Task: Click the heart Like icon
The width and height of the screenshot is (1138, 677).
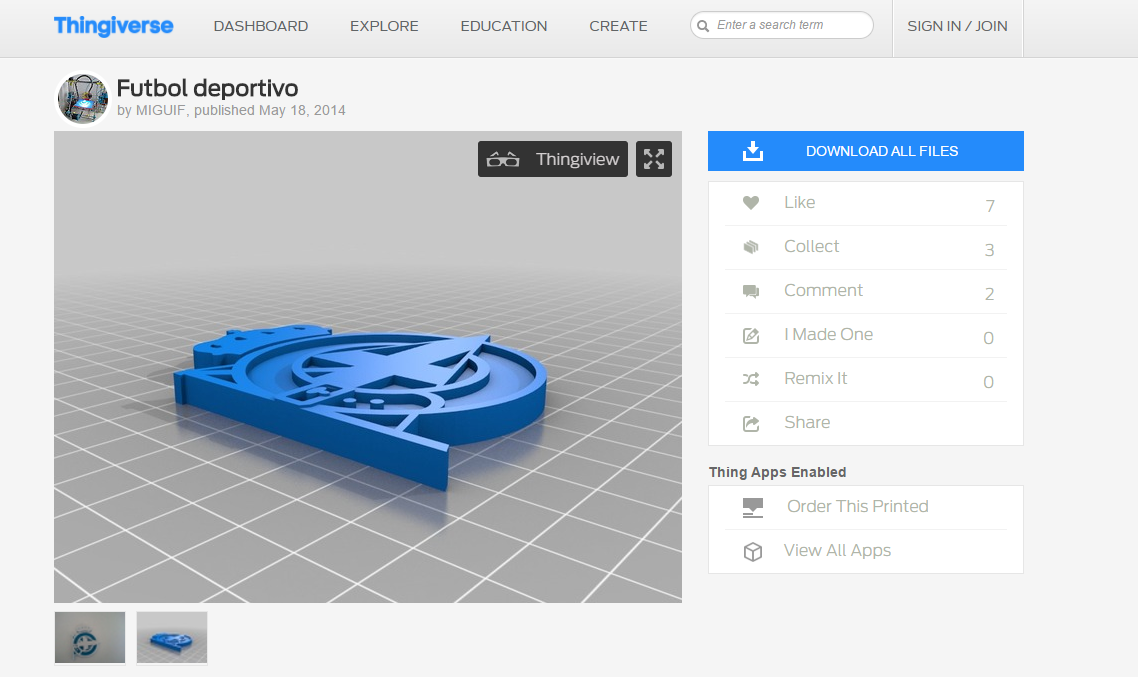Action: pyautogui.click(x=750, y=202)
